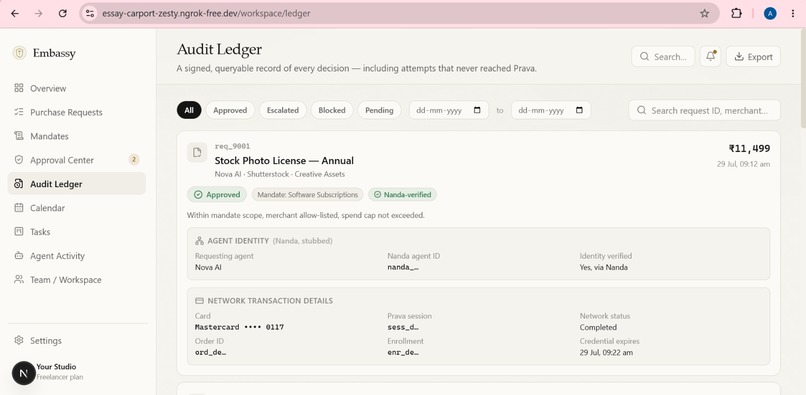Click the Export button
806x395 pixels.
click(x=753, y=57)
